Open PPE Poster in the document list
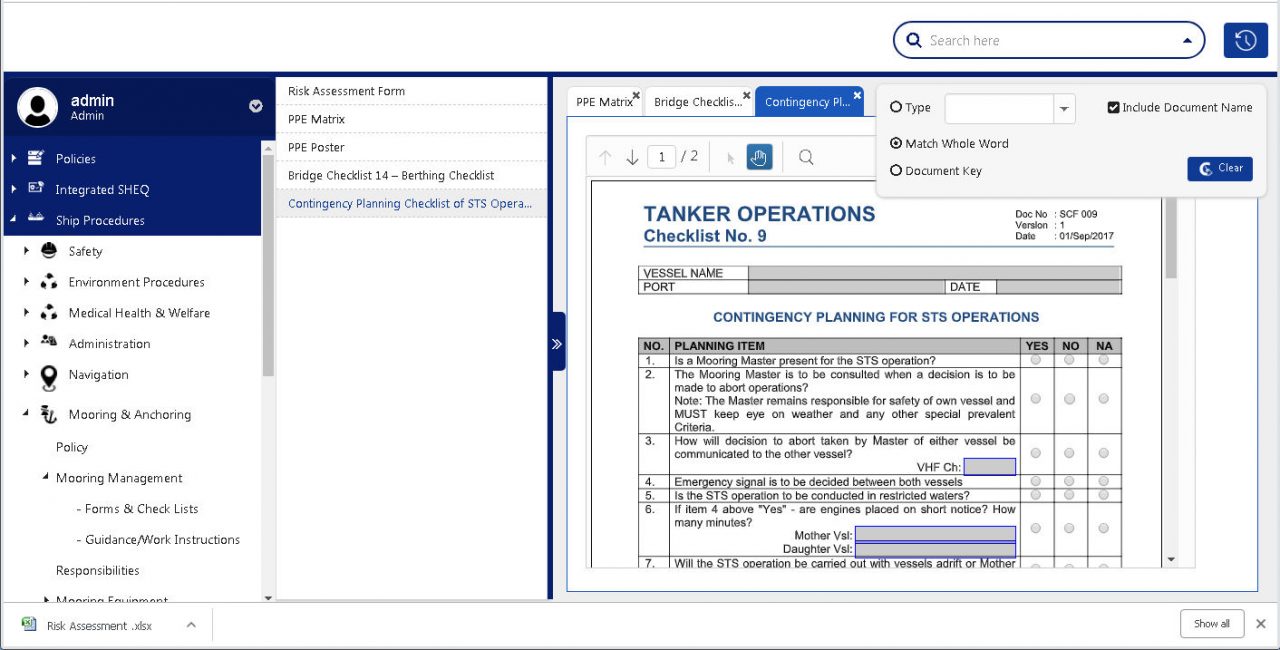1280x650 pixels. point(316,147)
